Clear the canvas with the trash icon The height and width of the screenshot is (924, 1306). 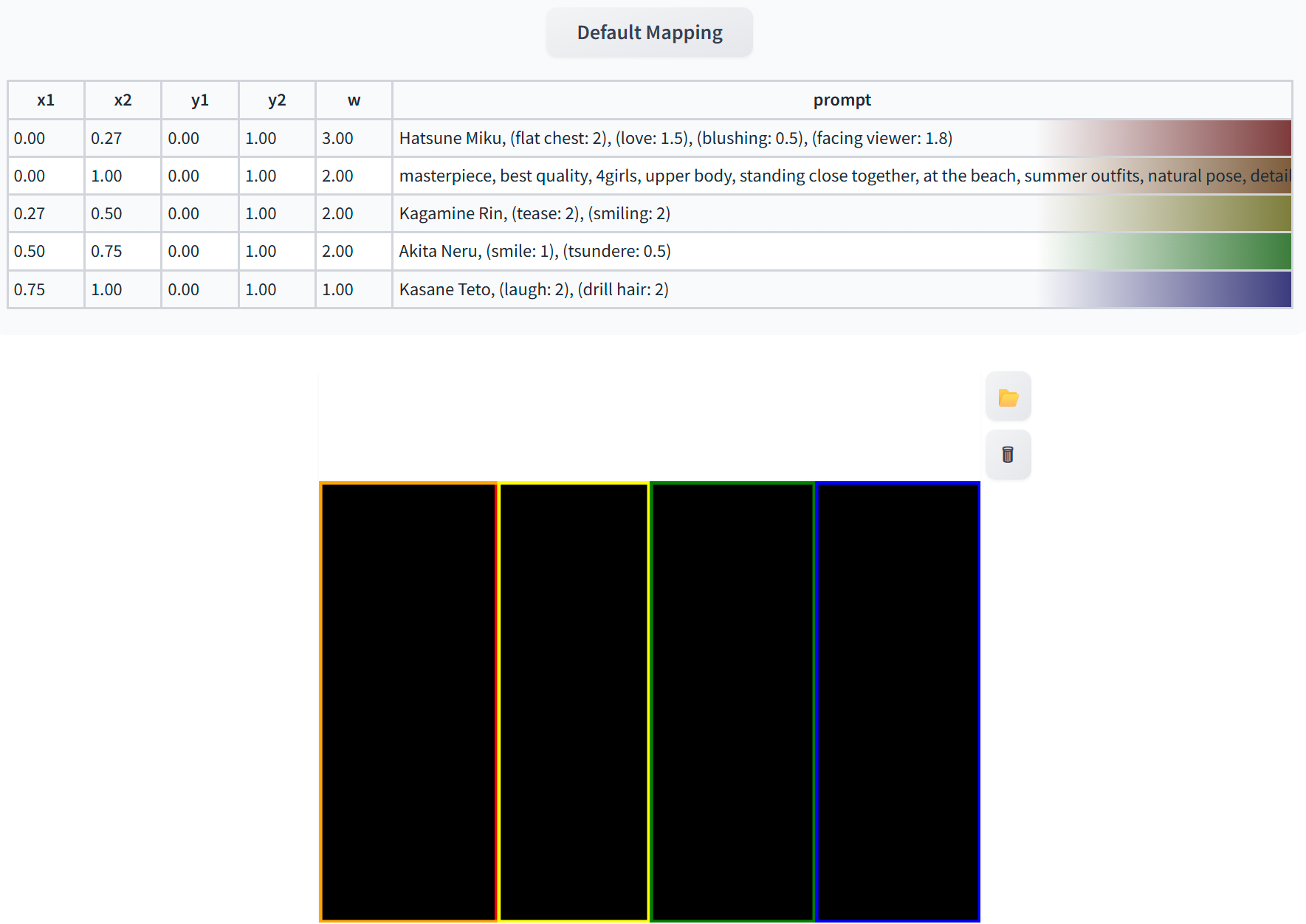[1008, 455]
